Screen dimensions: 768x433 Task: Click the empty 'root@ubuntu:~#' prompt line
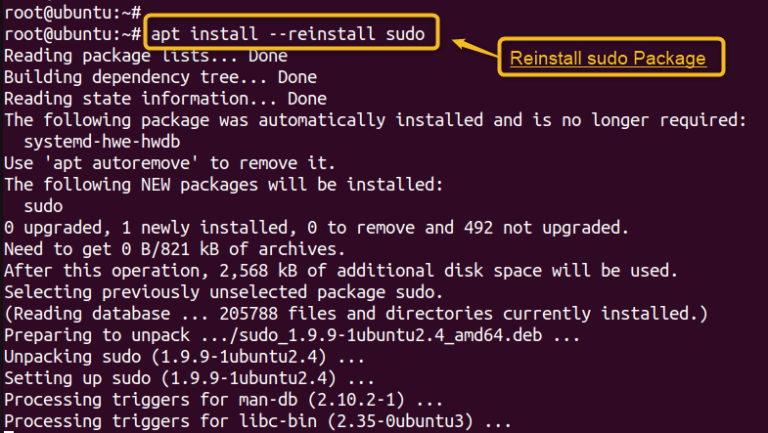pyautogui.click(x=72, y=12)
